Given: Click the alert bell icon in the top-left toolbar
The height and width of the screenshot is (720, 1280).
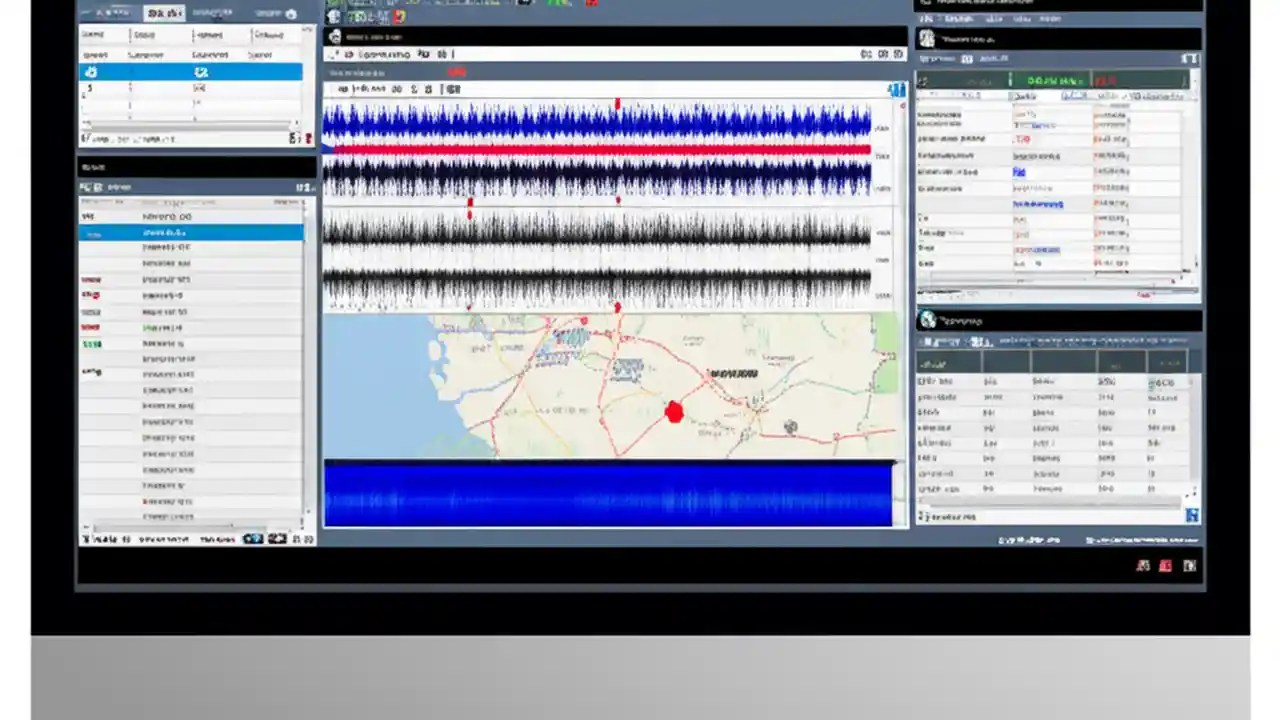Looking at the screenshot, I should [291, 13].
